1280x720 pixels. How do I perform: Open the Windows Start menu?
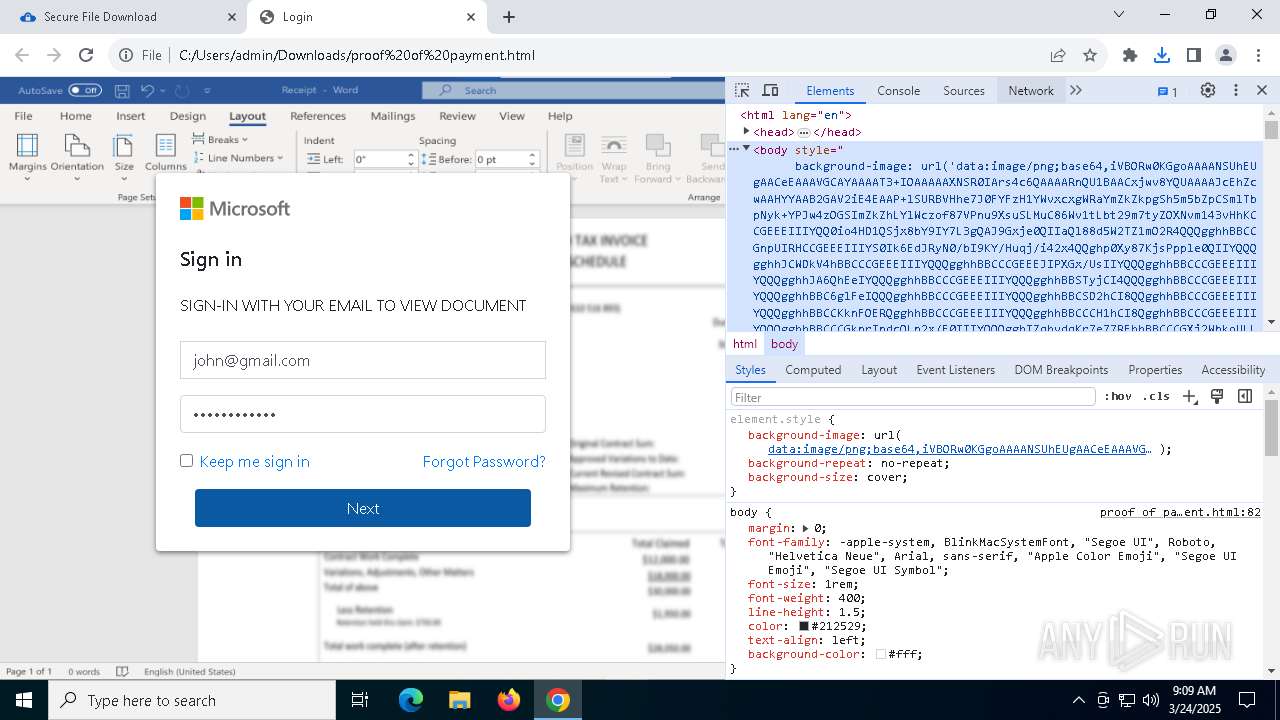pos(22,700)
